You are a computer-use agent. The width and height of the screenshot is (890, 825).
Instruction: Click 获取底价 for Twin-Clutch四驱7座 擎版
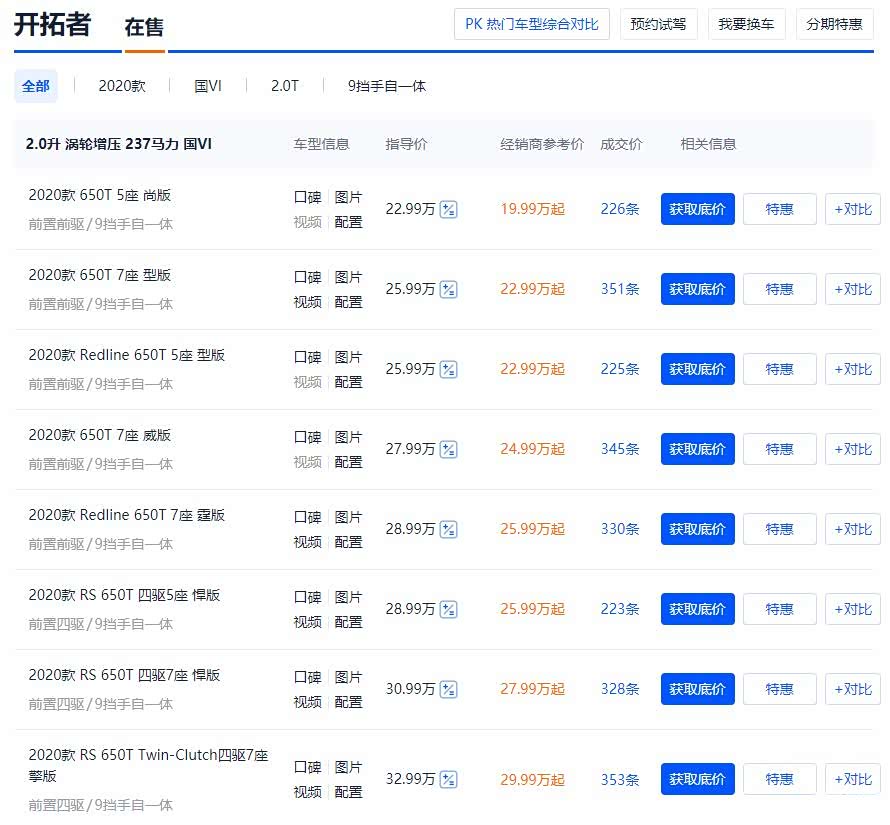698,779
